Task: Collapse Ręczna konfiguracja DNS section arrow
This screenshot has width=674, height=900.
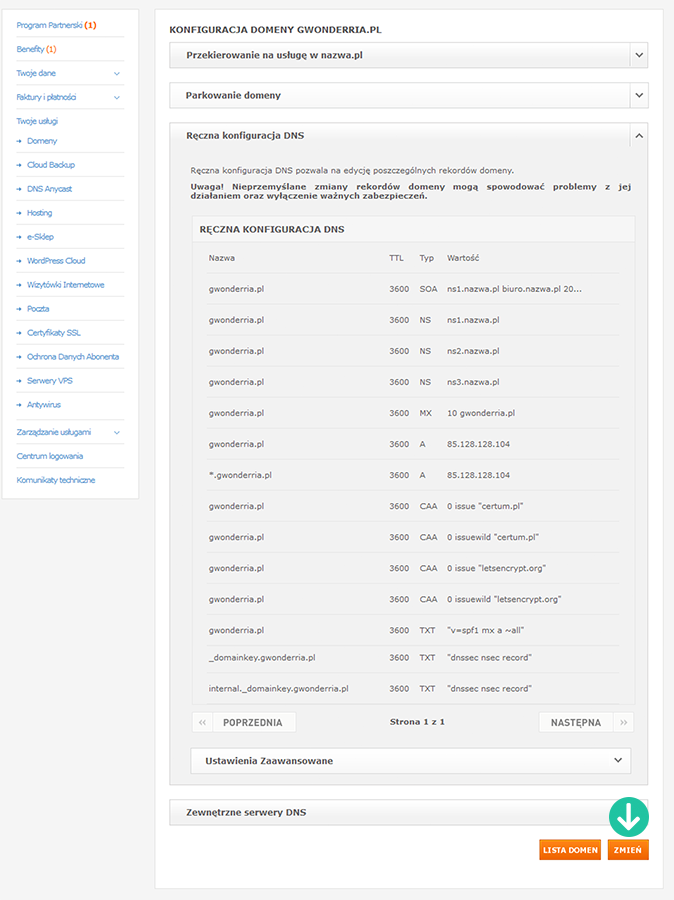Action: click(x=639, y=136)
